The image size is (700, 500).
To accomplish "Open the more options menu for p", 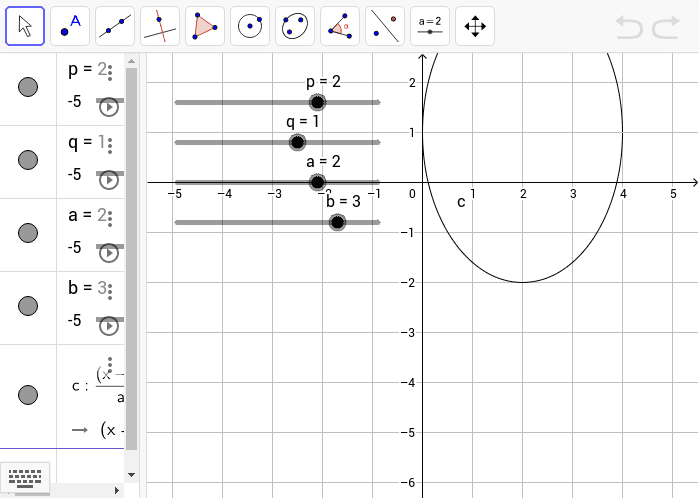I will pyautogui.click(x=110, y=73).
